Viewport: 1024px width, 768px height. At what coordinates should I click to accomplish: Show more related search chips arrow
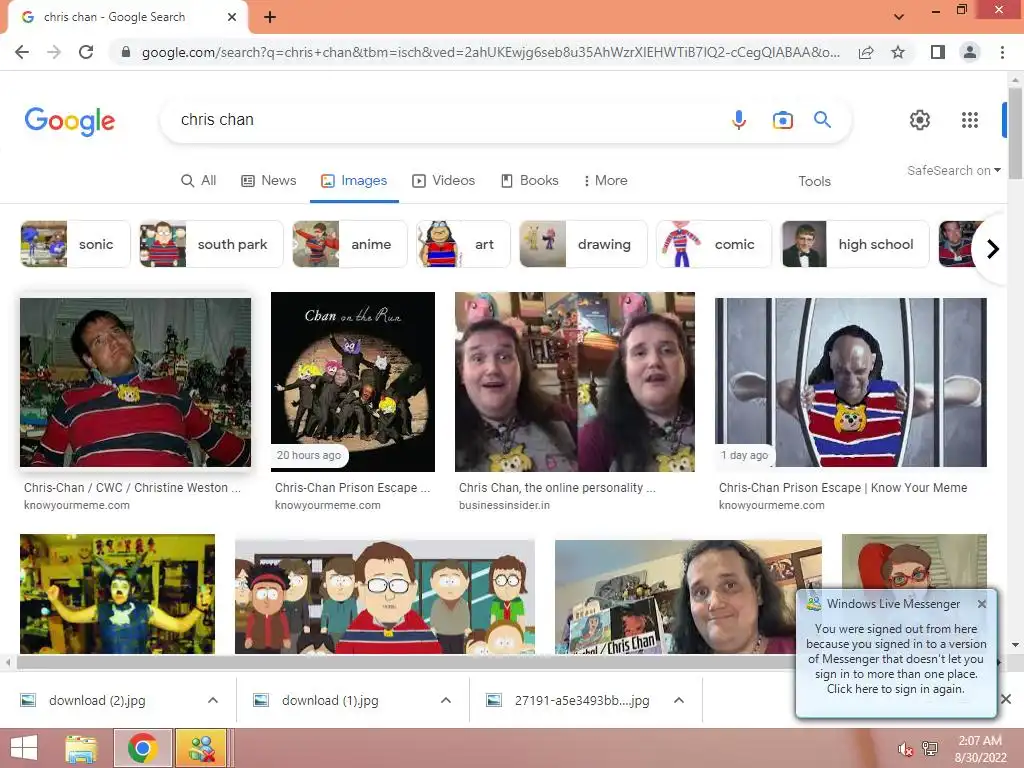click(x=992, y=249)
